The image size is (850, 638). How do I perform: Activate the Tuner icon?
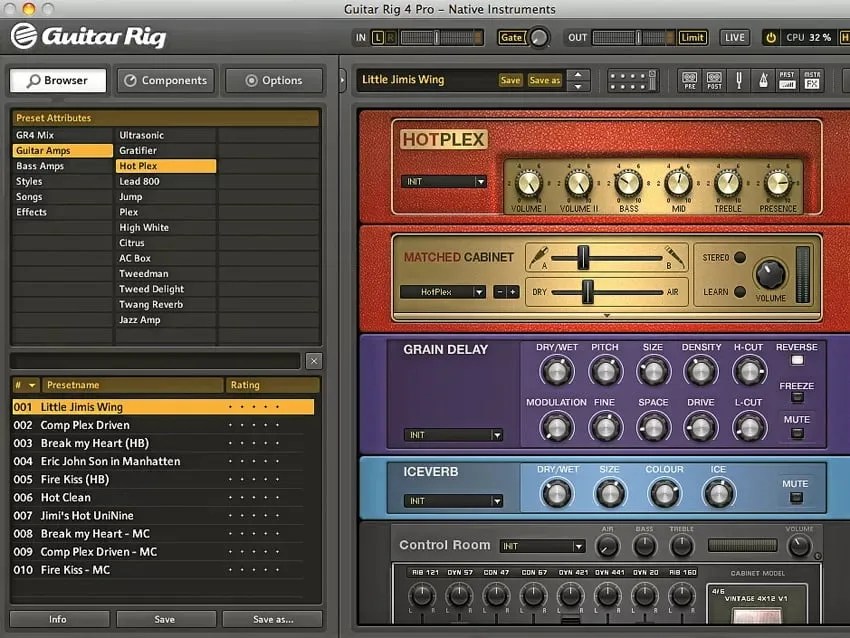[x=739, y=79]
